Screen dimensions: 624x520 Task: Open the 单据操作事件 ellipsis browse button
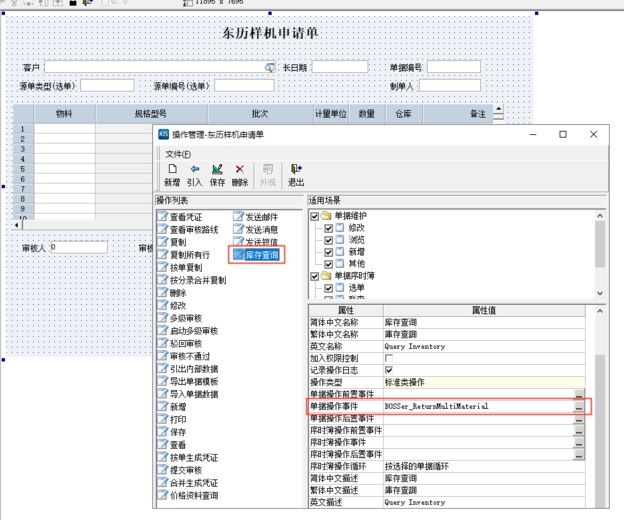pyautogui.click(x=578, y=407)
